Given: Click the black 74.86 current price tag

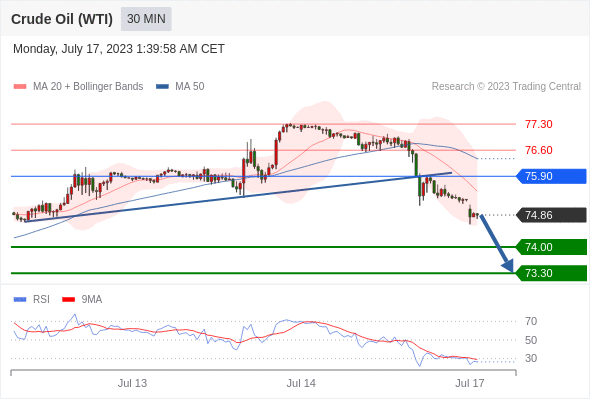Looking at the screenshot, I should coord(551,215).
